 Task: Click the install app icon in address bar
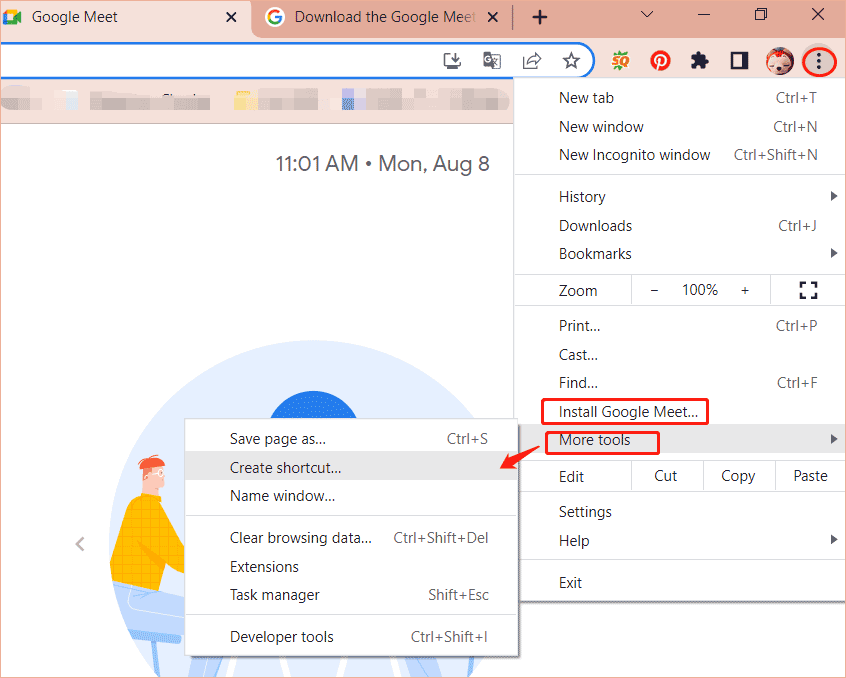[452, 61]
